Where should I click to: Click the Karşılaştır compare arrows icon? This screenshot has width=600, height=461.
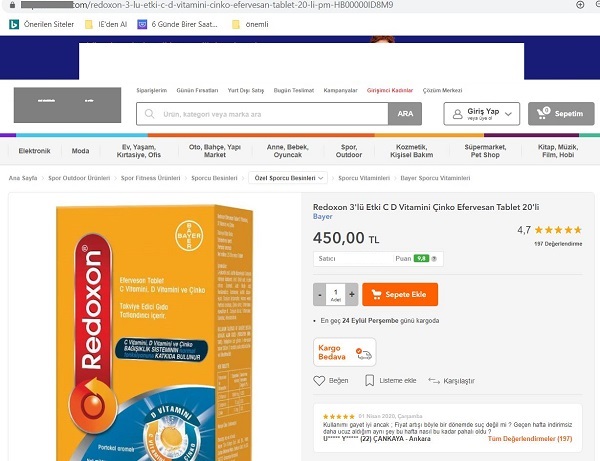click(434, 381)
